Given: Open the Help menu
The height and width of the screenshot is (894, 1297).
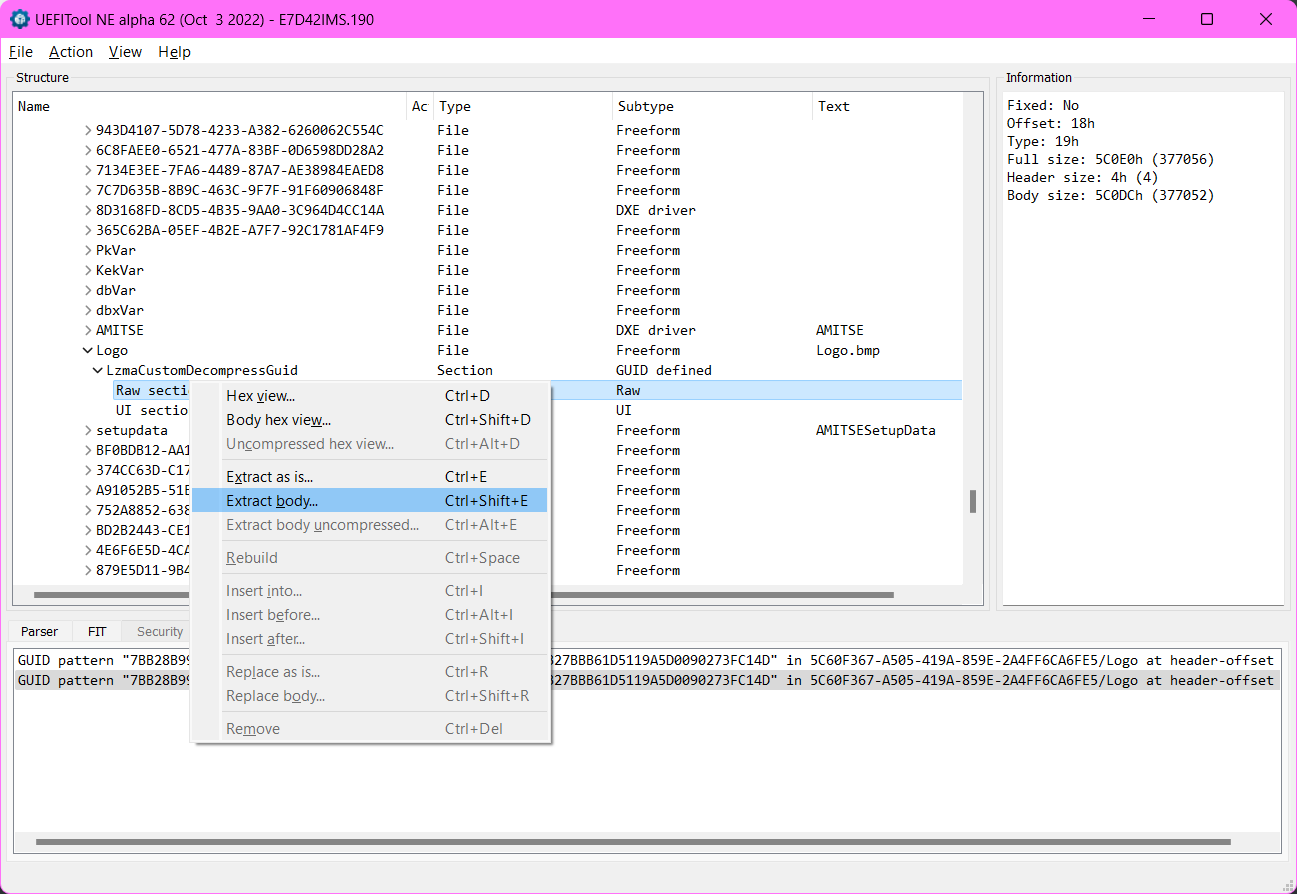Looking at the screenshot, I should (x=174, y=52).
